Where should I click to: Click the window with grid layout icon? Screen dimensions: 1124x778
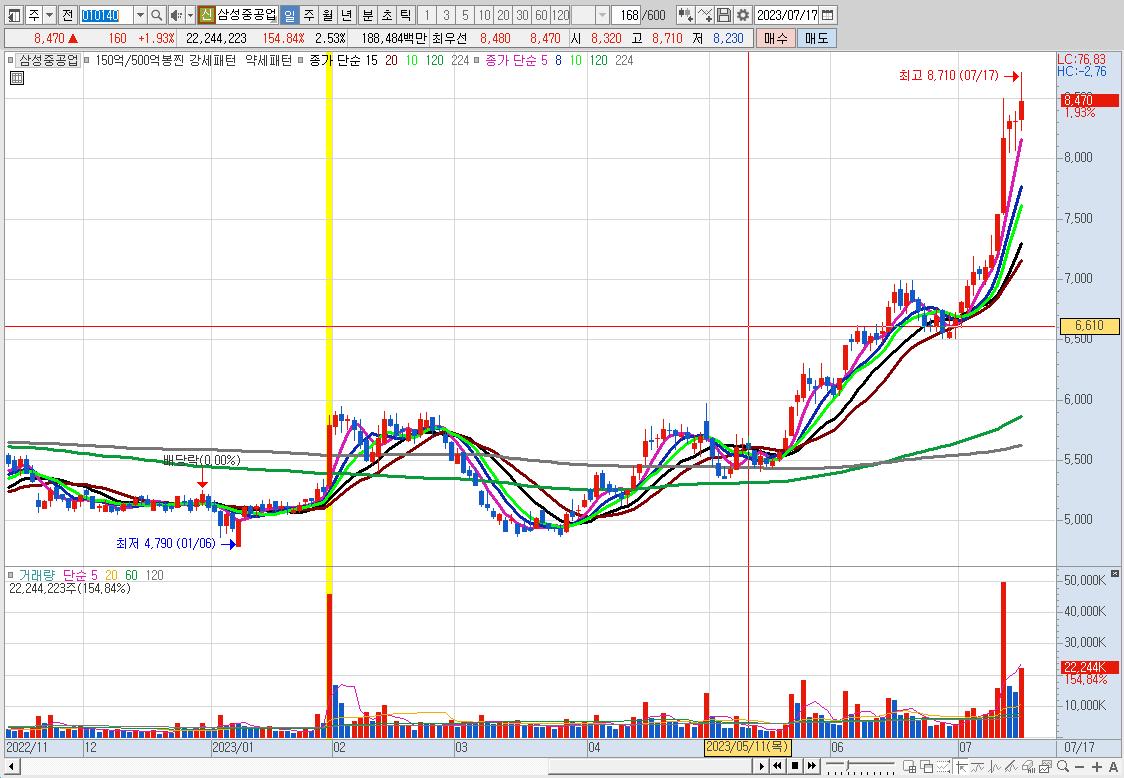(x=910, y=767)
